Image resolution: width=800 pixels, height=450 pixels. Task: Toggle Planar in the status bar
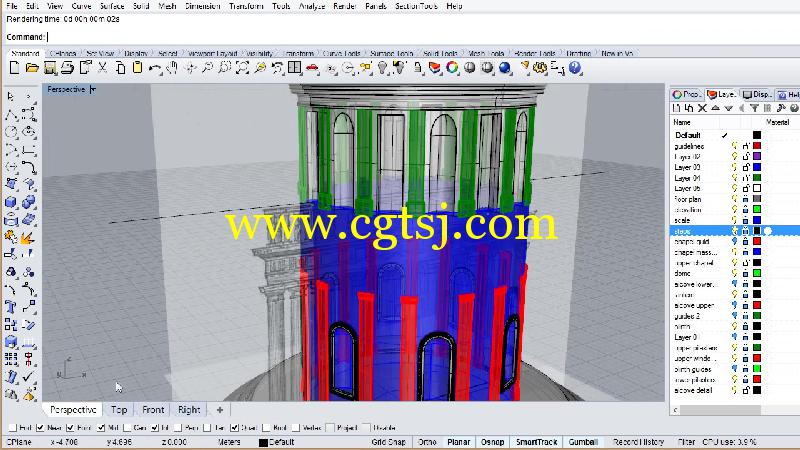coord(459,442)
